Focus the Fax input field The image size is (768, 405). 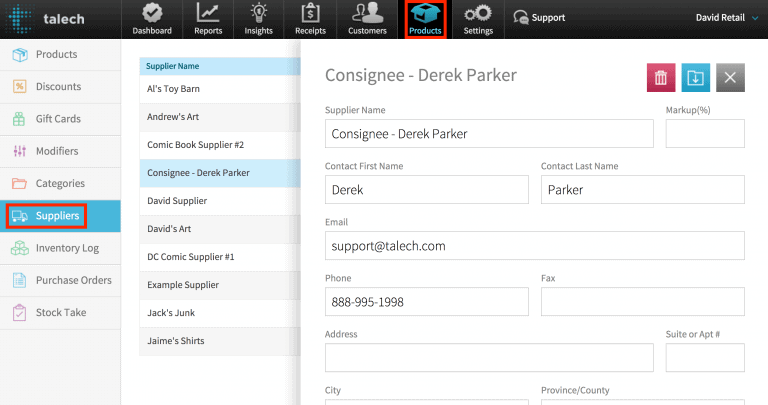click(x=642, y=302)
